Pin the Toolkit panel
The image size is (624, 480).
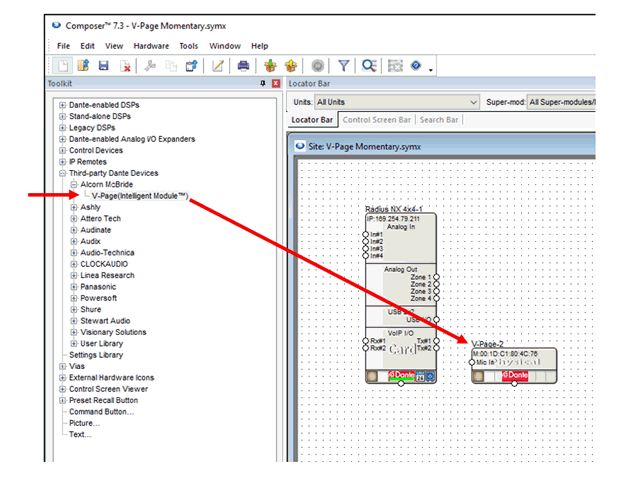coord(263,83)
